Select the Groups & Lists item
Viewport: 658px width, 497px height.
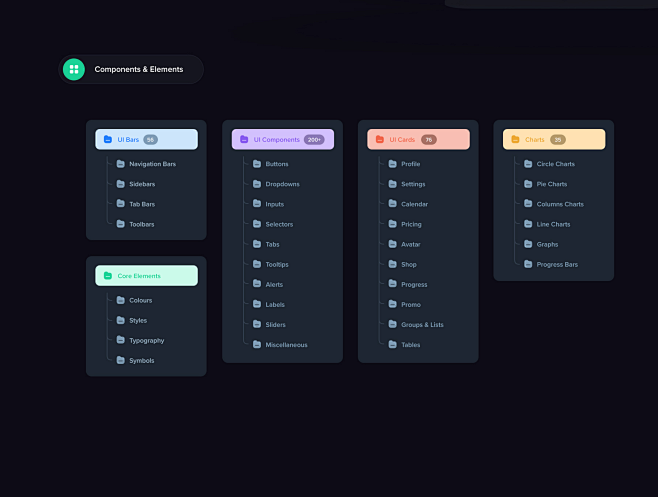(x=422, y=325)
